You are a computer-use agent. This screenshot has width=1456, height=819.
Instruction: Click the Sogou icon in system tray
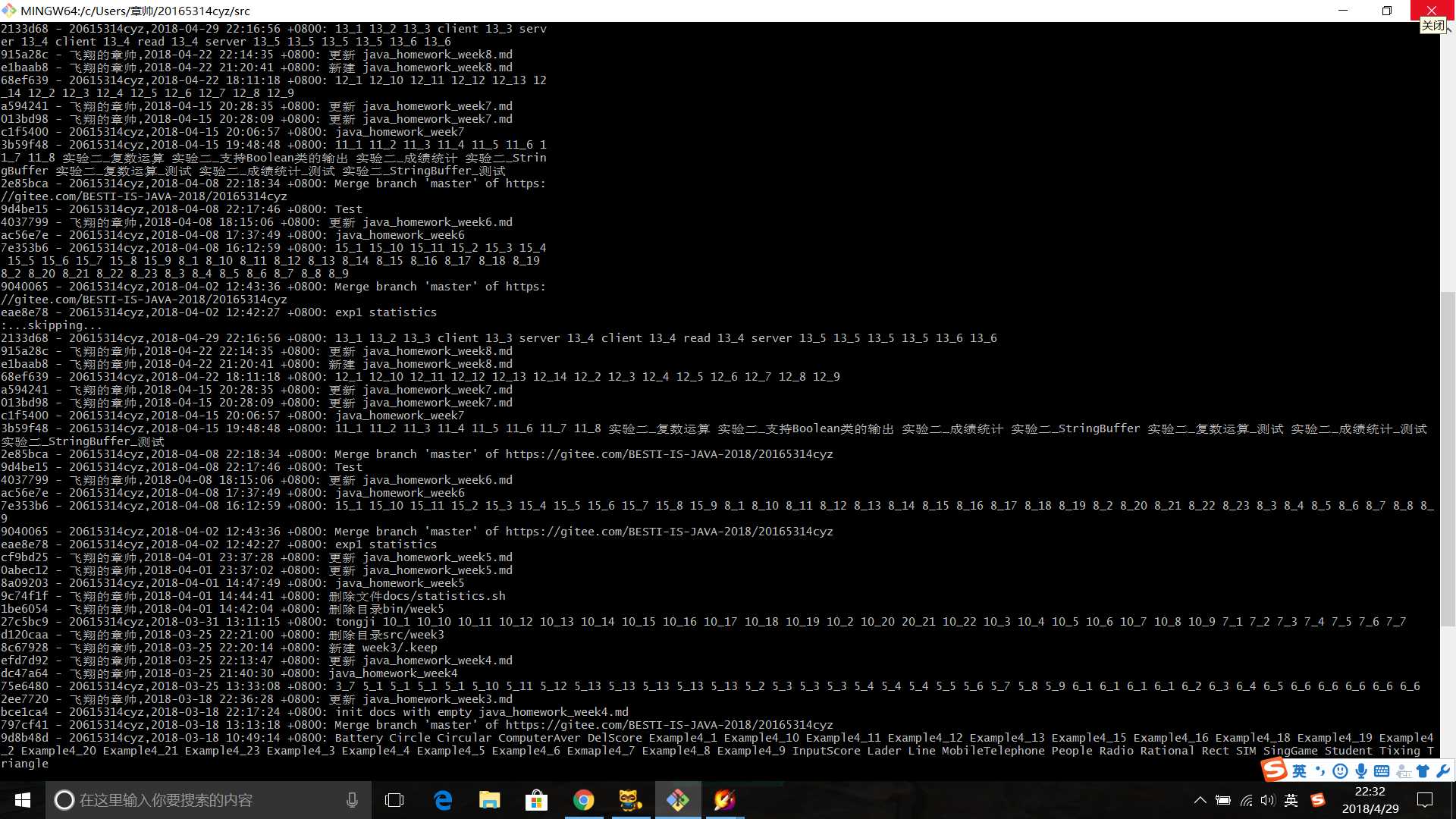[1318, 800]
